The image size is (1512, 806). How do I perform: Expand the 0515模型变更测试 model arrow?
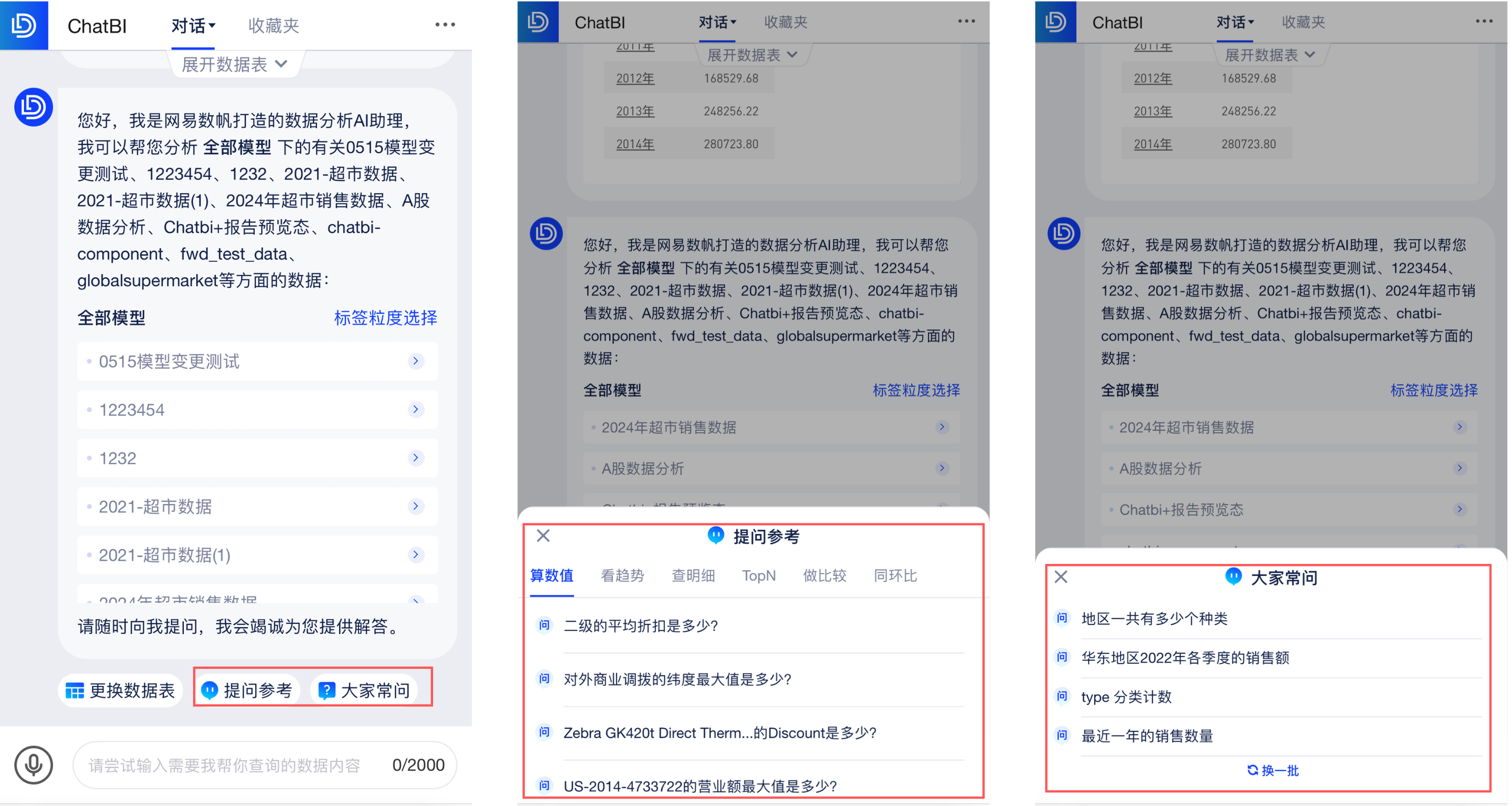point(415,361)
